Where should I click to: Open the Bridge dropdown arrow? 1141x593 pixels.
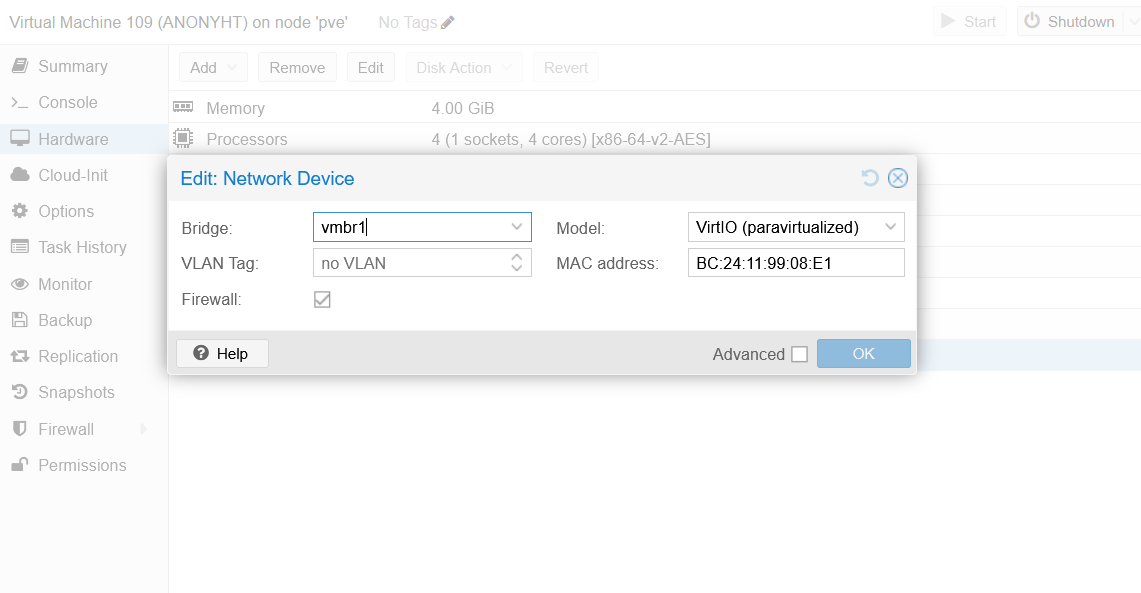point(517,227)
